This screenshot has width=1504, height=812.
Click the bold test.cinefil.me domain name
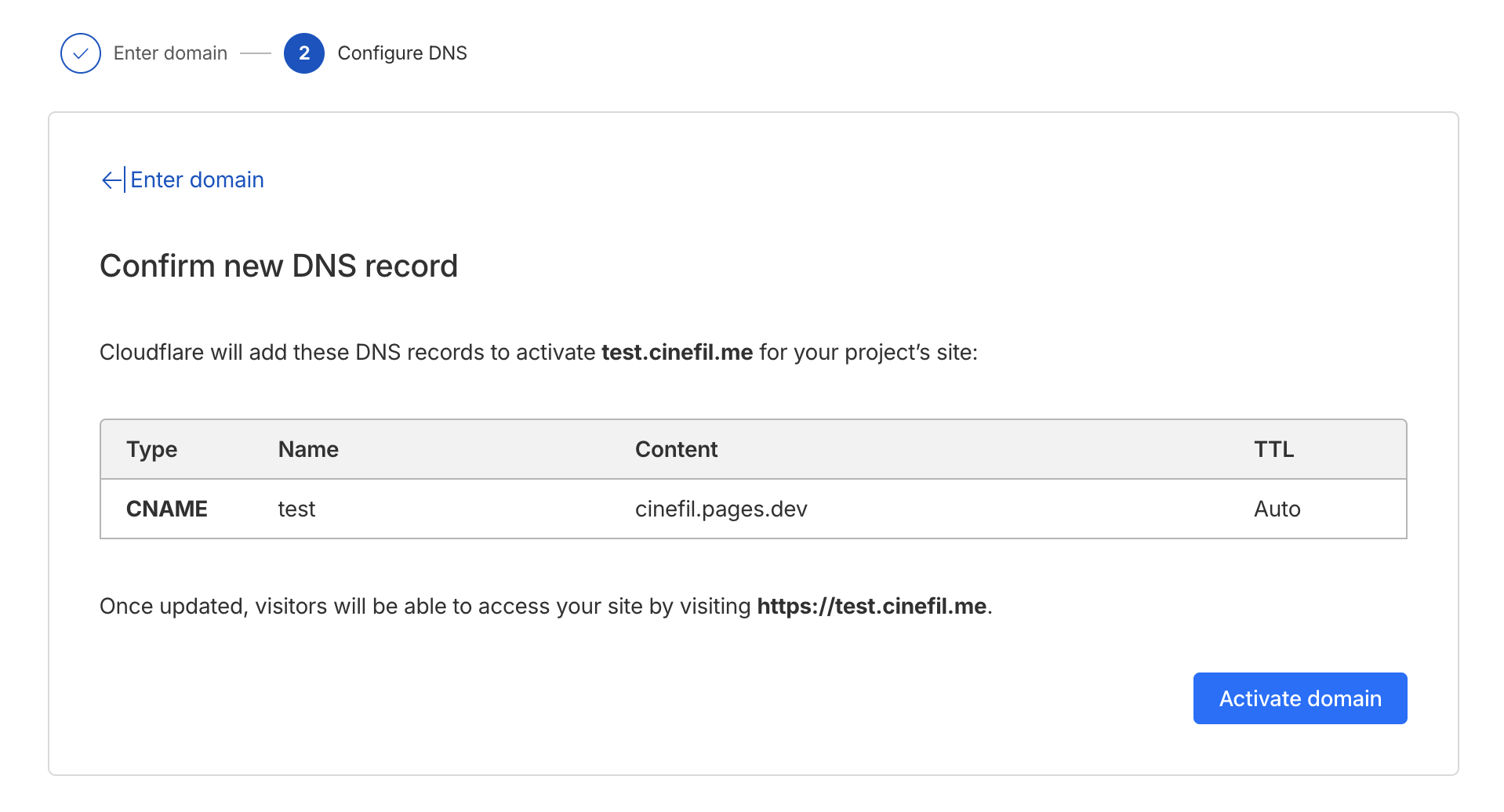pos(677,353)
